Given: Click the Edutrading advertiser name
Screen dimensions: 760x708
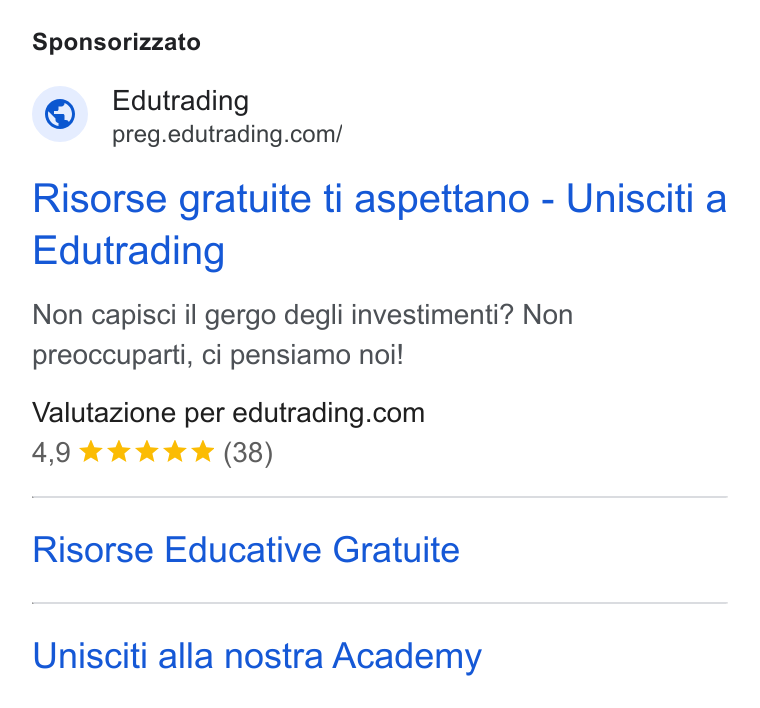Looking at the screenshot, I should [180, 101].
